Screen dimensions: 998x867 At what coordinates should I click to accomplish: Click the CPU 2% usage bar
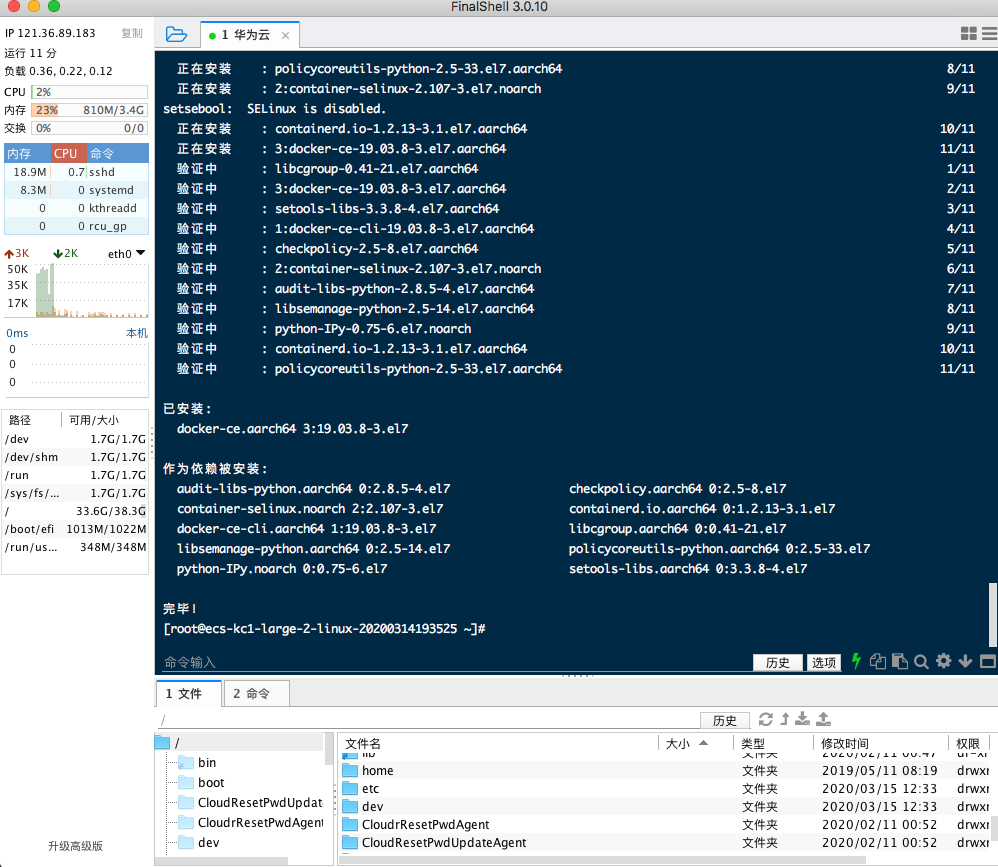coord(89,92)
